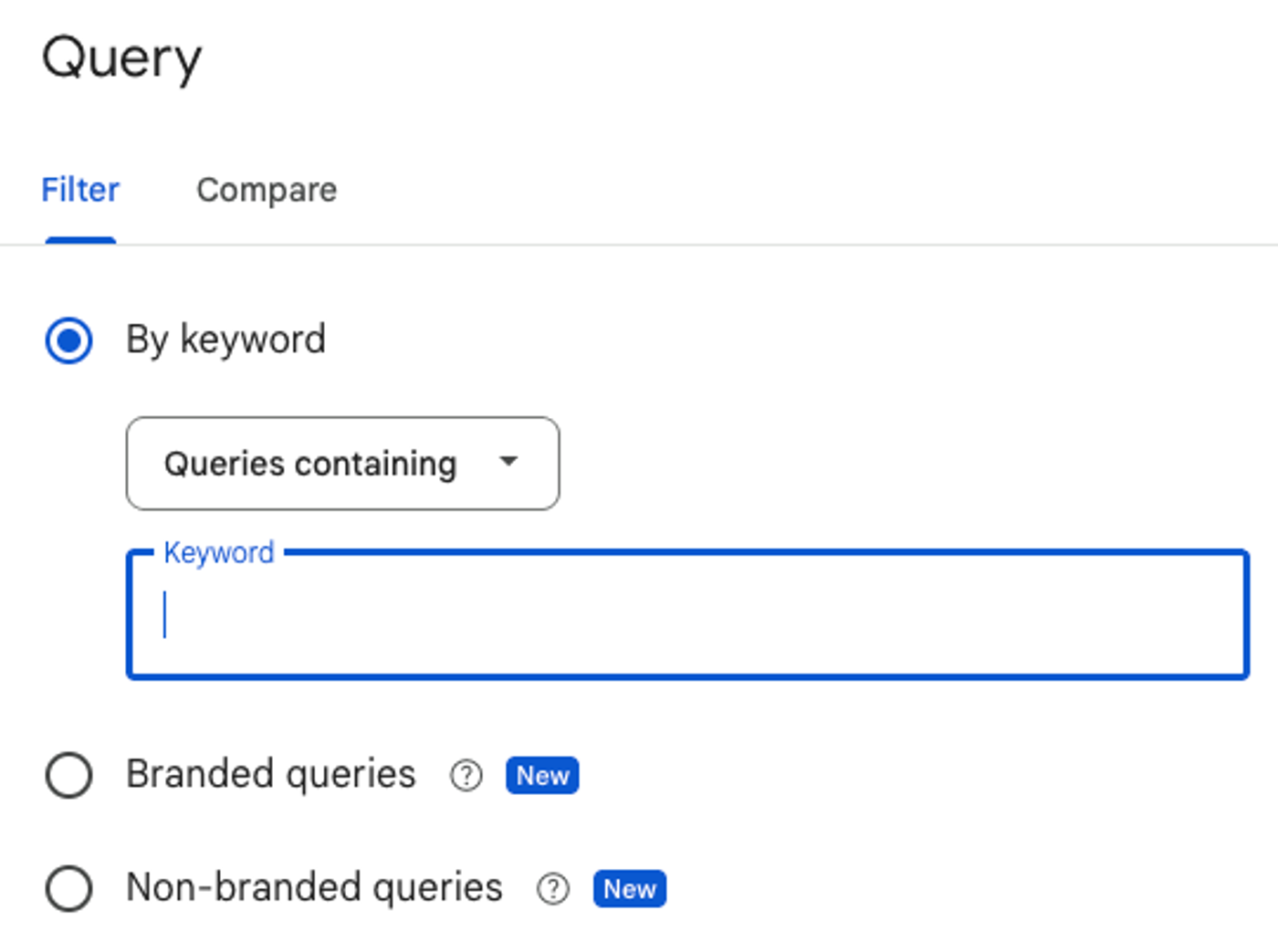The image size is (1278, 952).
Task: Click the New badge beside Branded queries
Action: point(541,775)
